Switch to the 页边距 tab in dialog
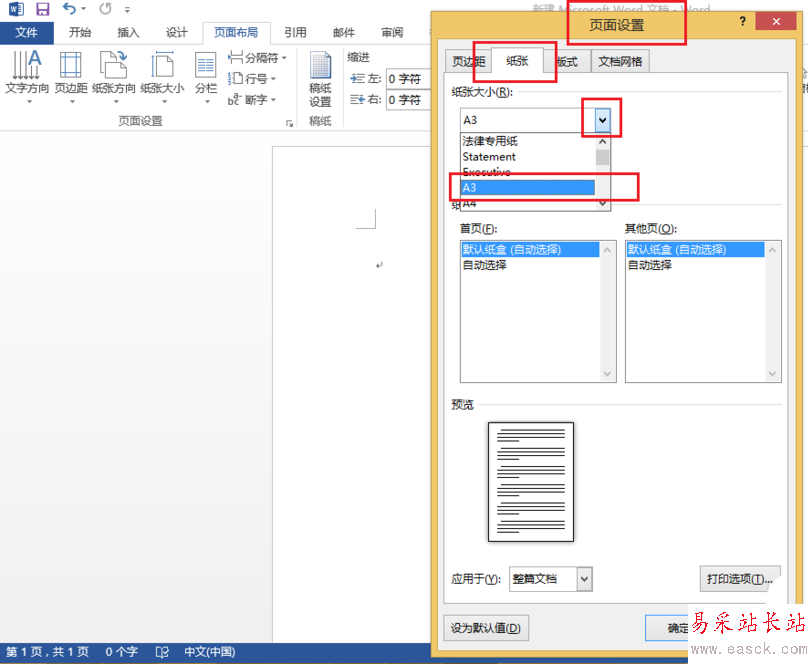The height and width of the screenshot is (664, 808). tap(468, 62)
